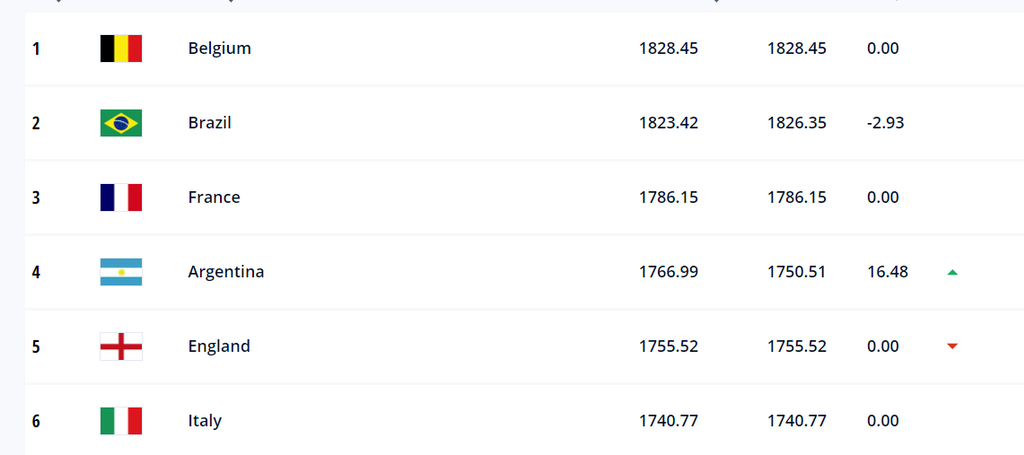
Task: Click the Argentina flag icon
Action: click(x=121, y=272)
